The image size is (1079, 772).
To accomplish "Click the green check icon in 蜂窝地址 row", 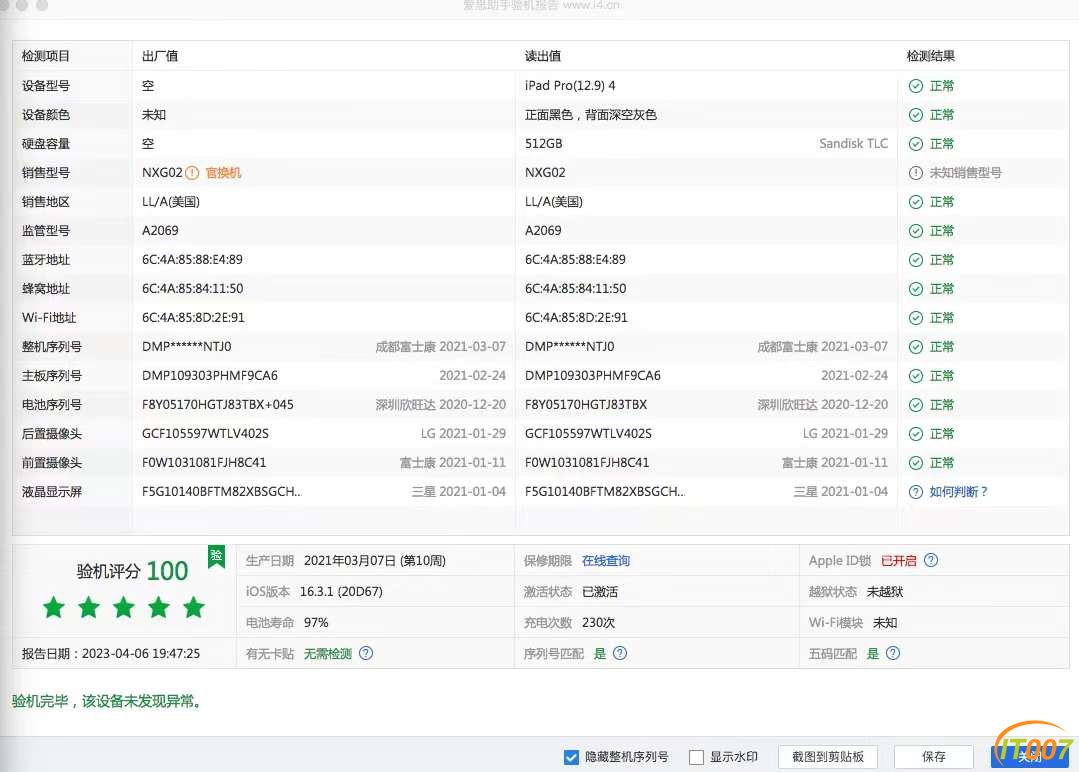I will point(916,289).
